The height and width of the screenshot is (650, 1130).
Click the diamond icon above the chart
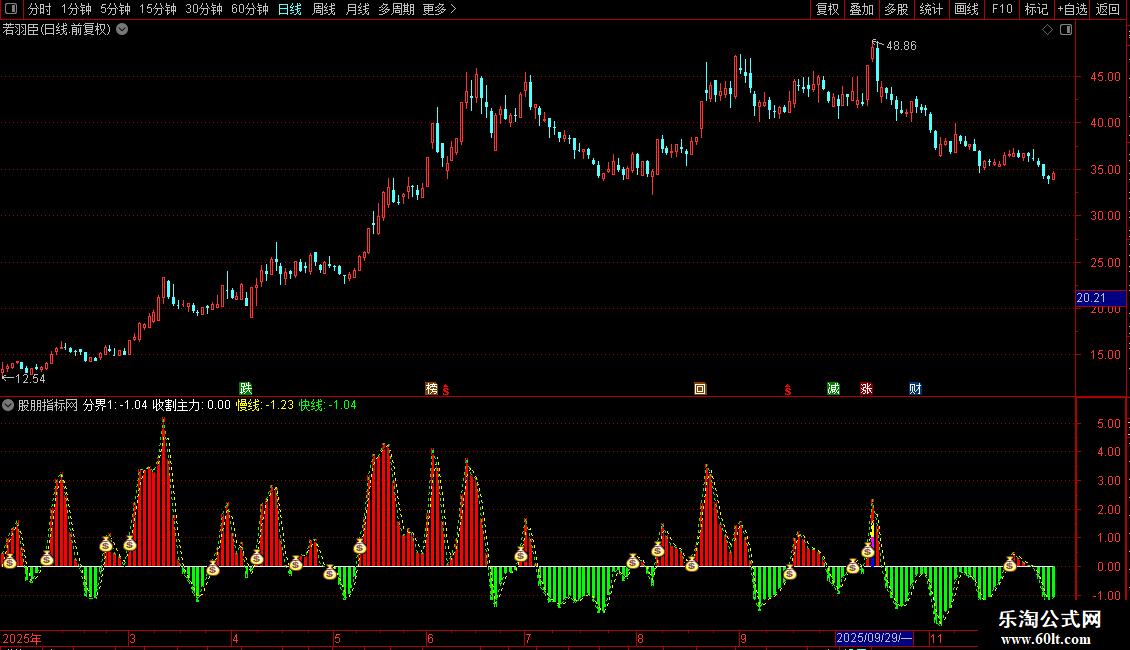pos(1048,30)
